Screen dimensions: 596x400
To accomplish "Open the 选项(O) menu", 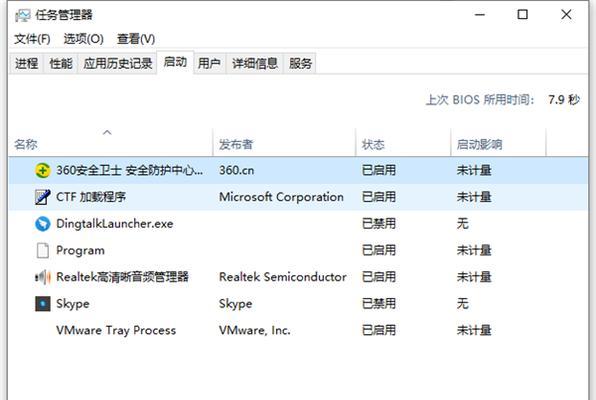I will [x=83, y=39].
